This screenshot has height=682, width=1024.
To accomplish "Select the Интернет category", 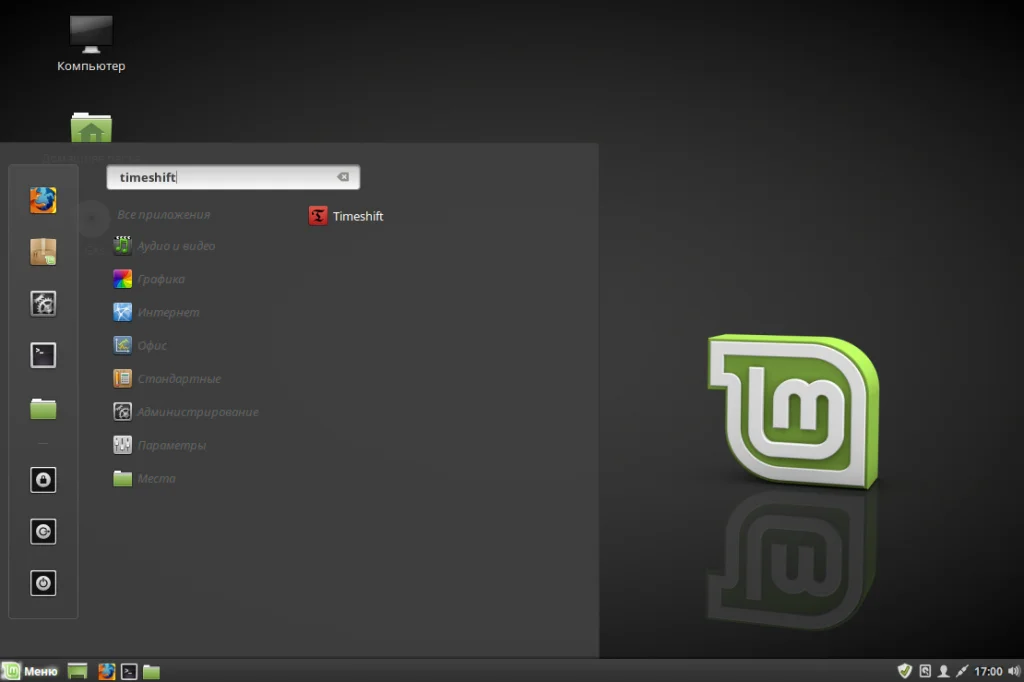I will [x=156, y=312].
